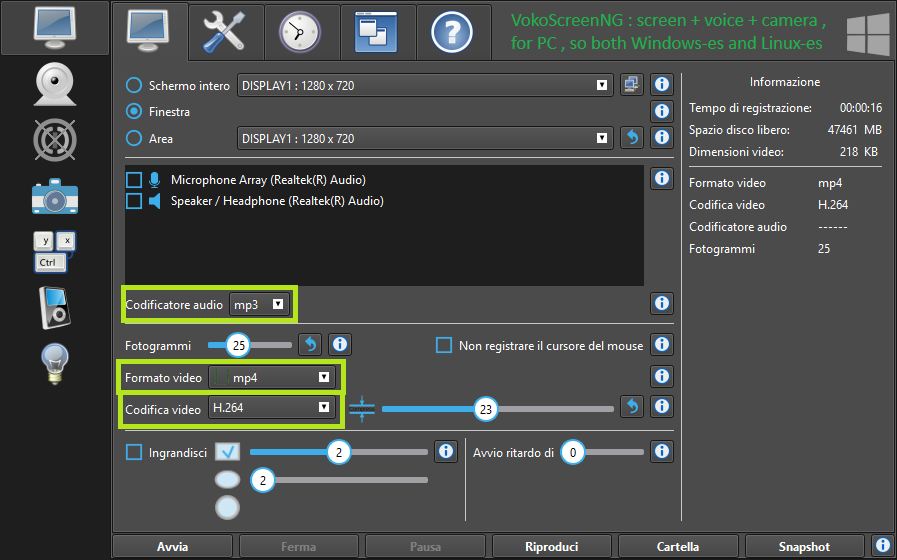Enable Microphone Array audio checkbox
Image resolution: width=897 pixels, height=560 pixels.
[134, 180]
